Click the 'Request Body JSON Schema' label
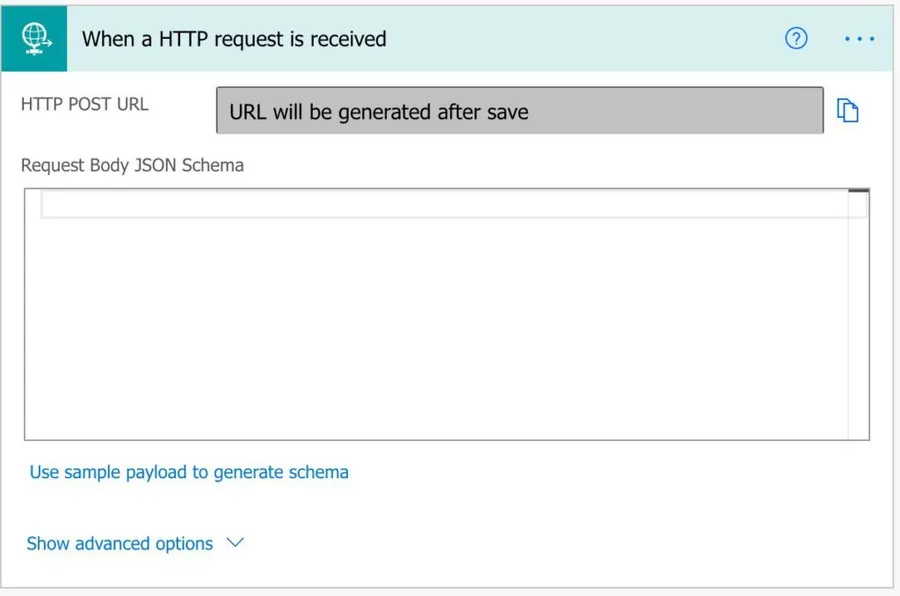 132,165
